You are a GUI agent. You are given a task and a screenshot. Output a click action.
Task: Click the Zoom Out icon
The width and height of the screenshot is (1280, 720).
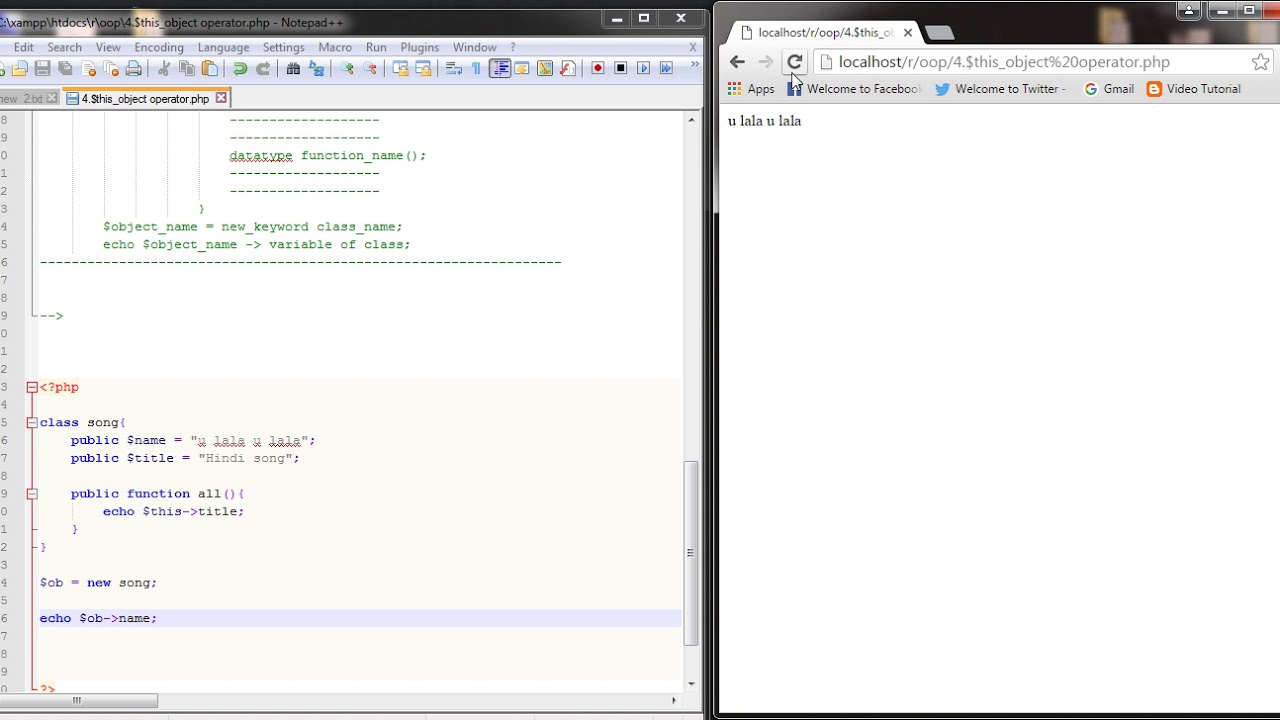click(370, 68)
